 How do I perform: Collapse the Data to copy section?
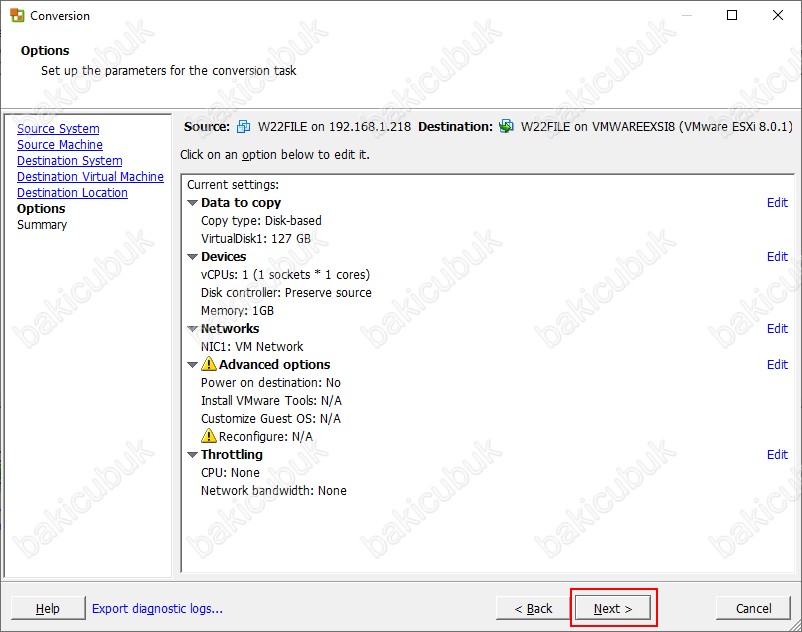[192, 203]
